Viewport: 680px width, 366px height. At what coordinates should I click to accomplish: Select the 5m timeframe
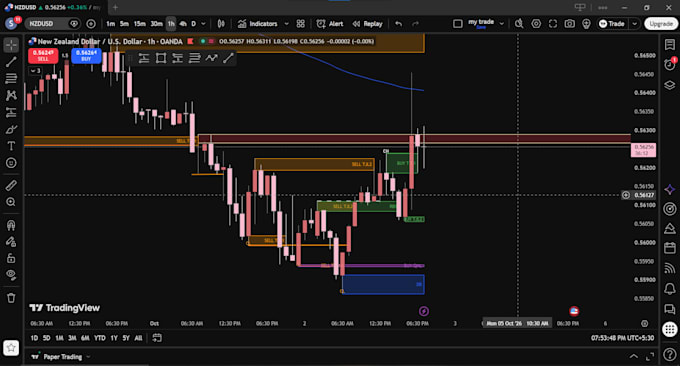[124, 24]
